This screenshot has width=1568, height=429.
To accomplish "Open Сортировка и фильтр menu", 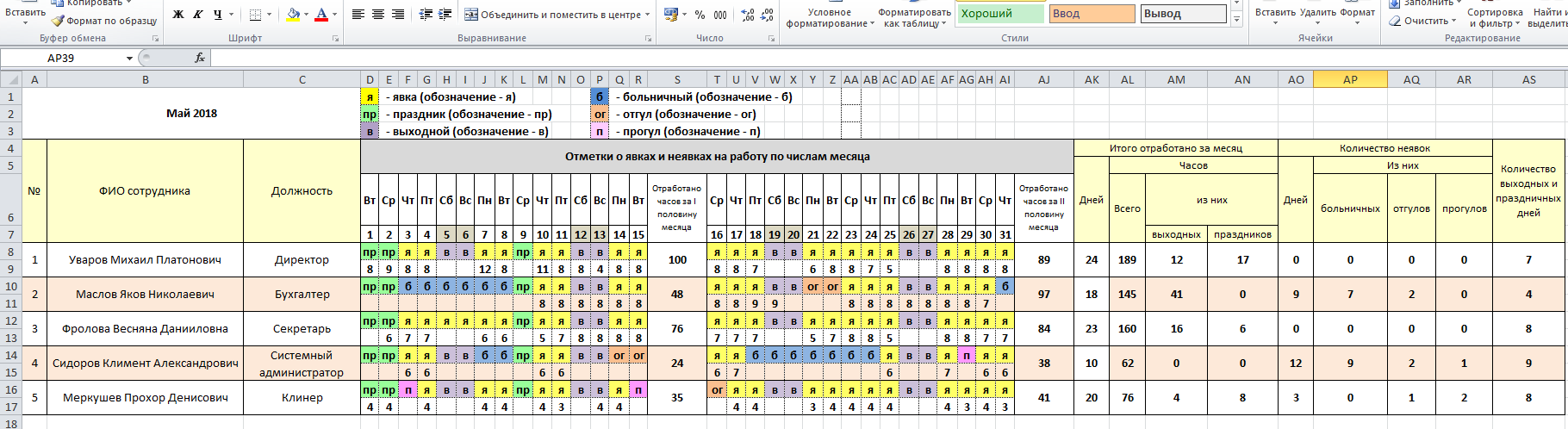I will click(1495, 17).
